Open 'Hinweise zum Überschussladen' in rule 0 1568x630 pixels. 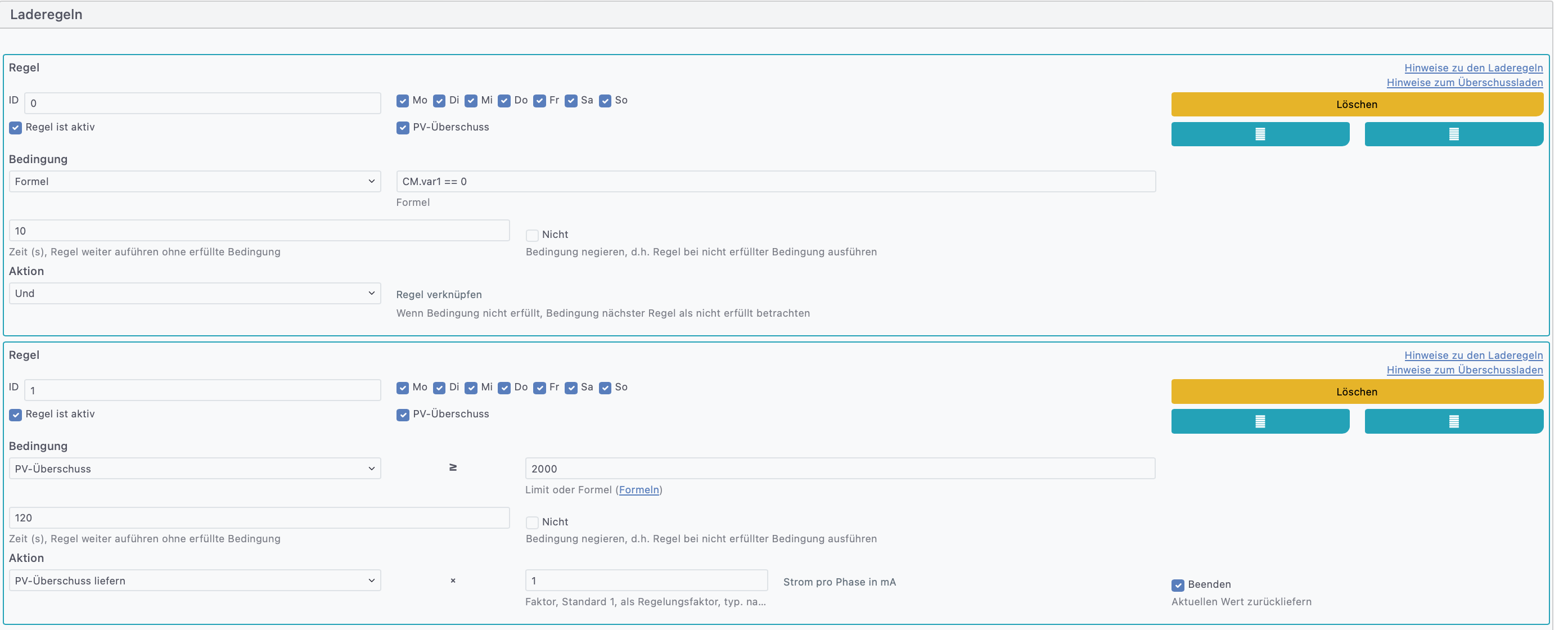1465,83
